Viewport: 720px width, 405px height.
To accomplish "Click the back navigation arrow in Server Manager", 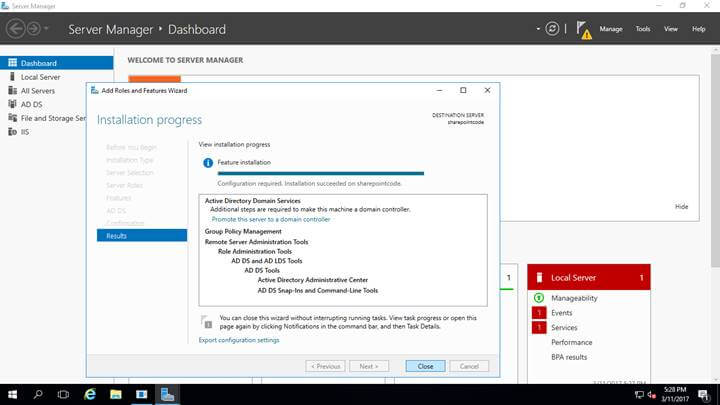I will (x=15, y=29).
